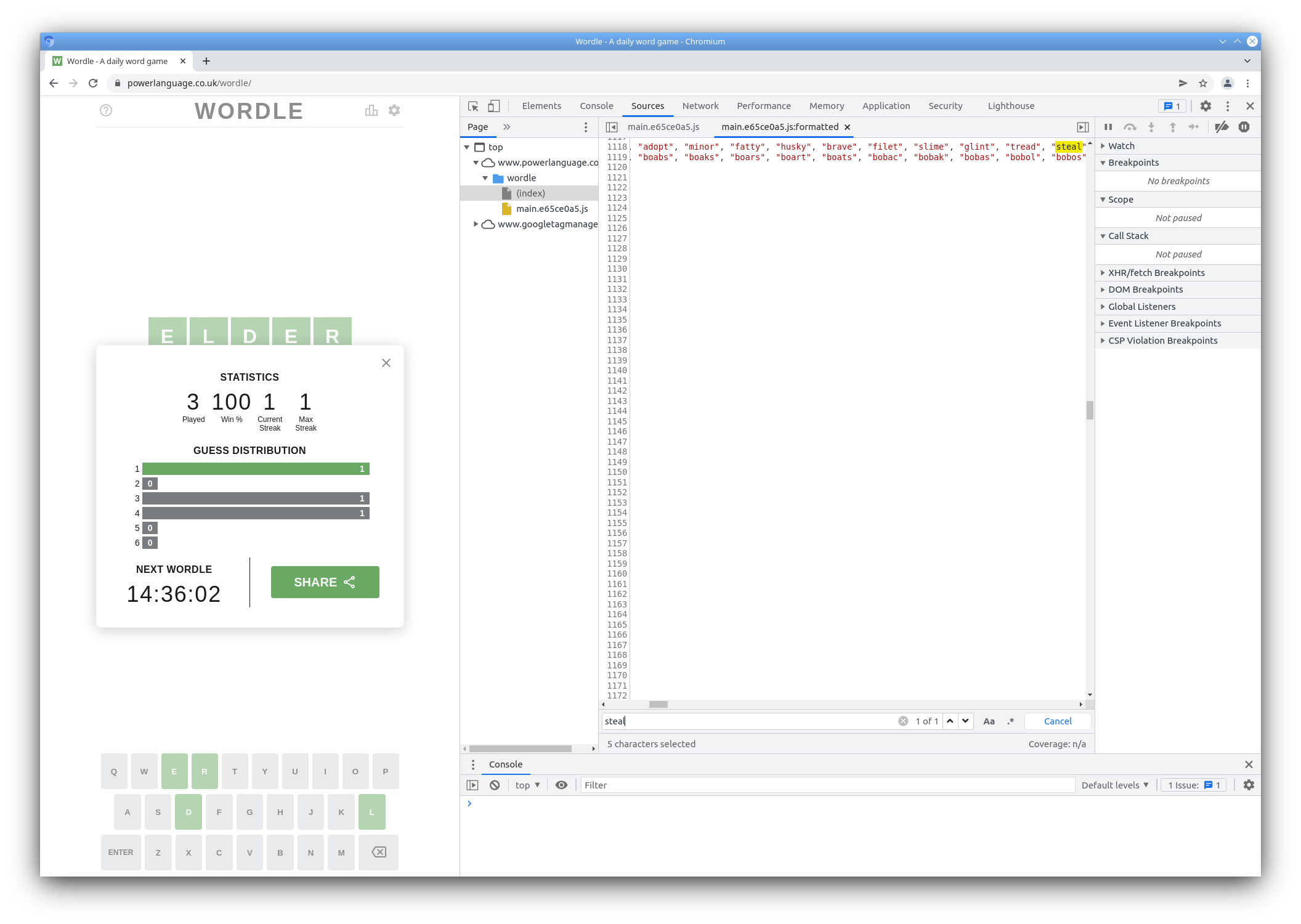Expand the Watch section
This screenshot has height=924, width=1301.
(x=1121, y=146)
